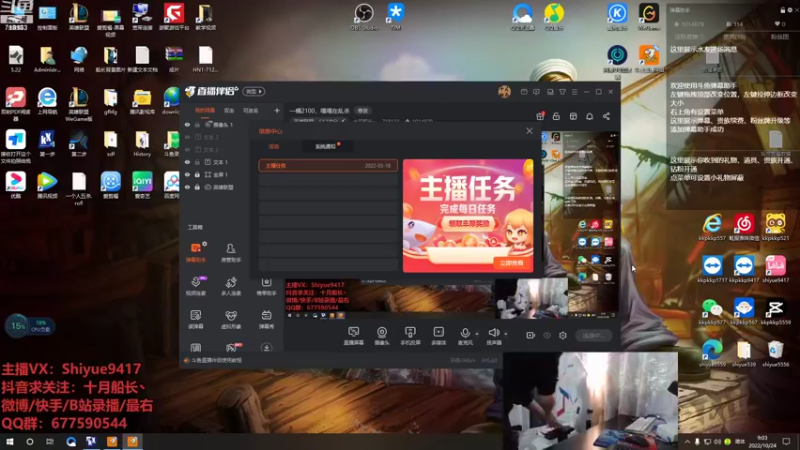The image size is (800, 450).
Task: Click the CPU usage floating widget
Action: click(29, 326)
